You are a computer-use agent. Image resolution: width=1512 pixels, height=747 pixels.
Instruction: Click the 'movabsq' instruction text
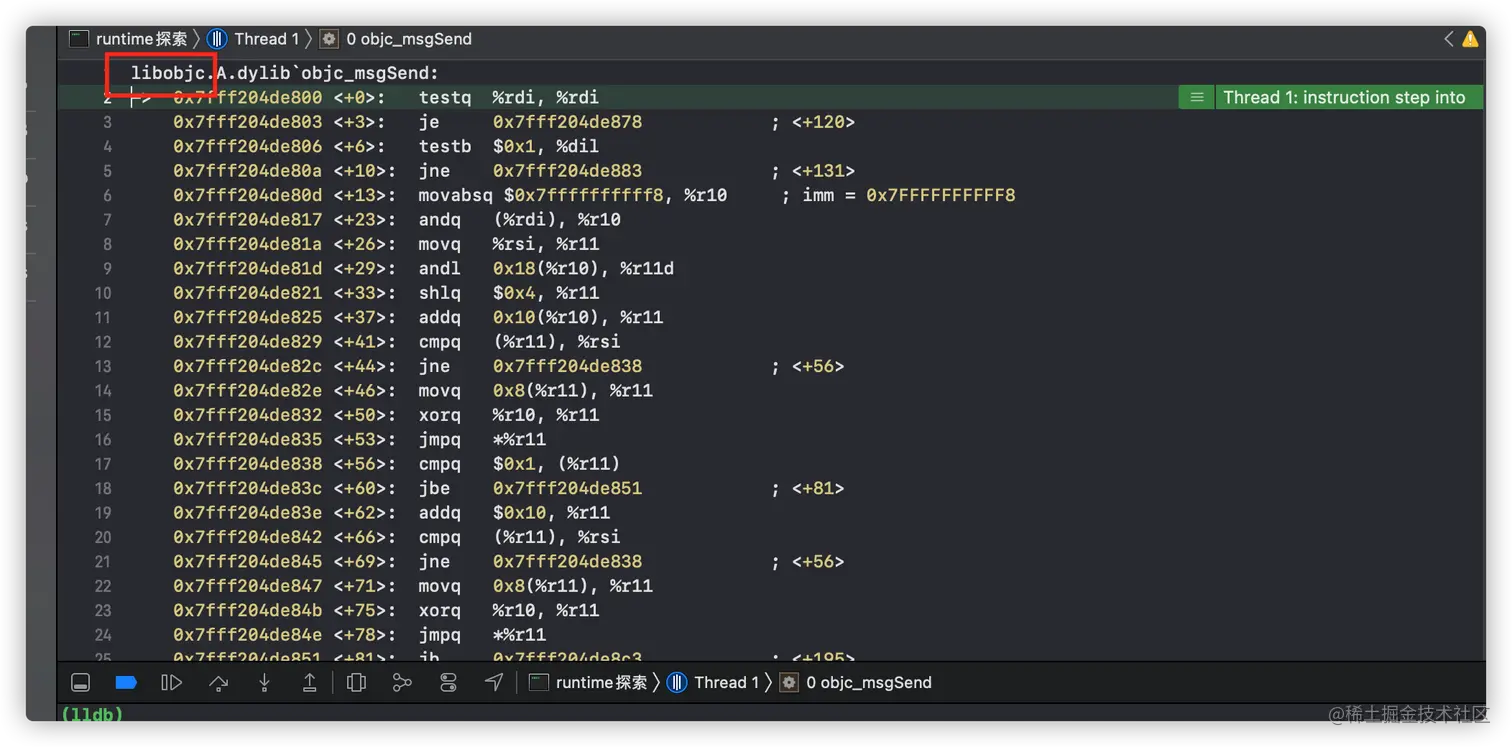(x=456, y=195)
